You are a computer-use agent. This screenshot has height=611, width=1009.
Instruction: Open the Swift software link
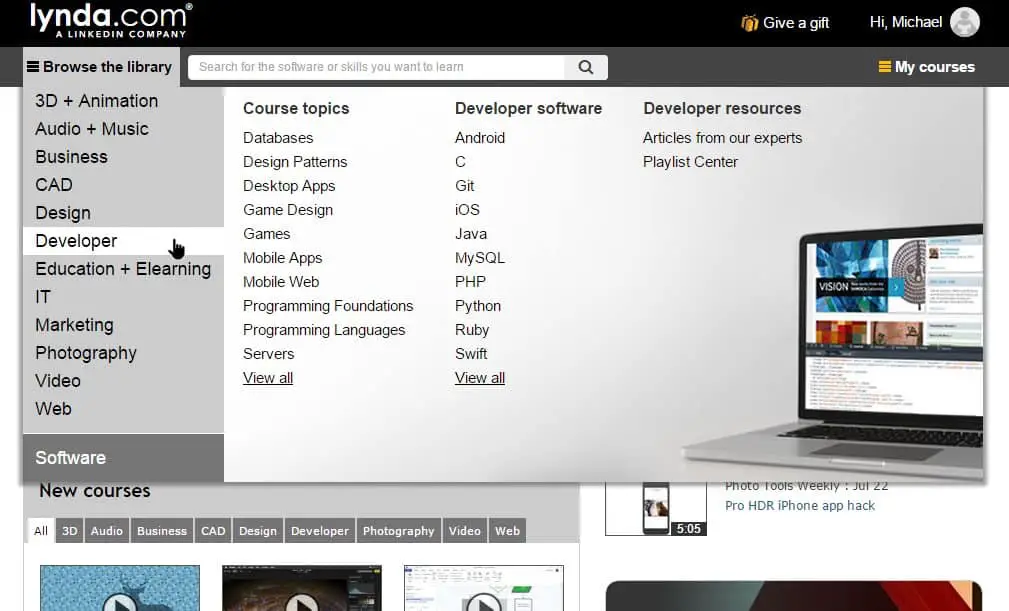pos(471,354)
